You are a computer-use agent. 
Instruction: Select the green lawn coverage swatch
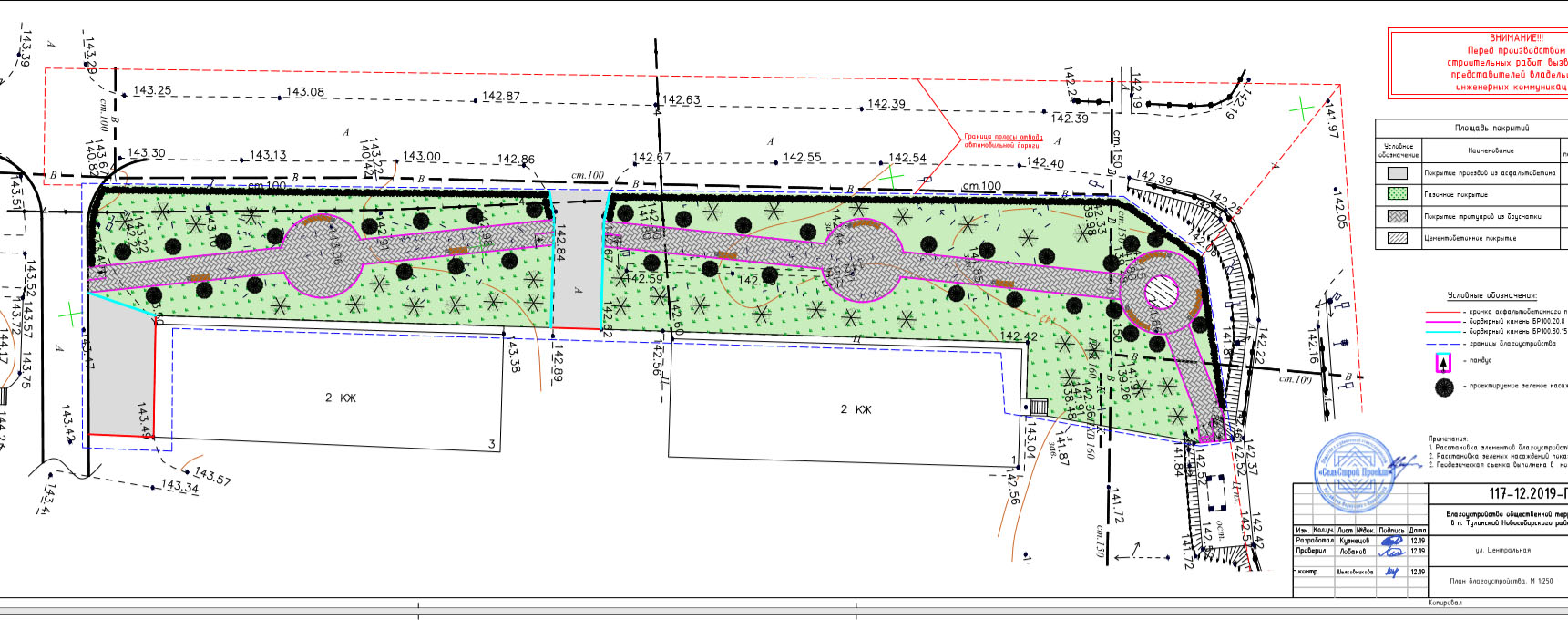click(1397, 194)
